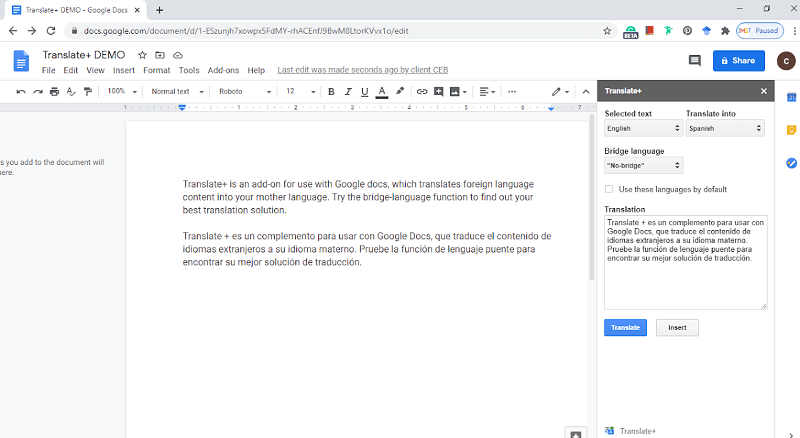Click the Bold formatting icon
This screenshot has width=800, height=438.
[331, 91]
